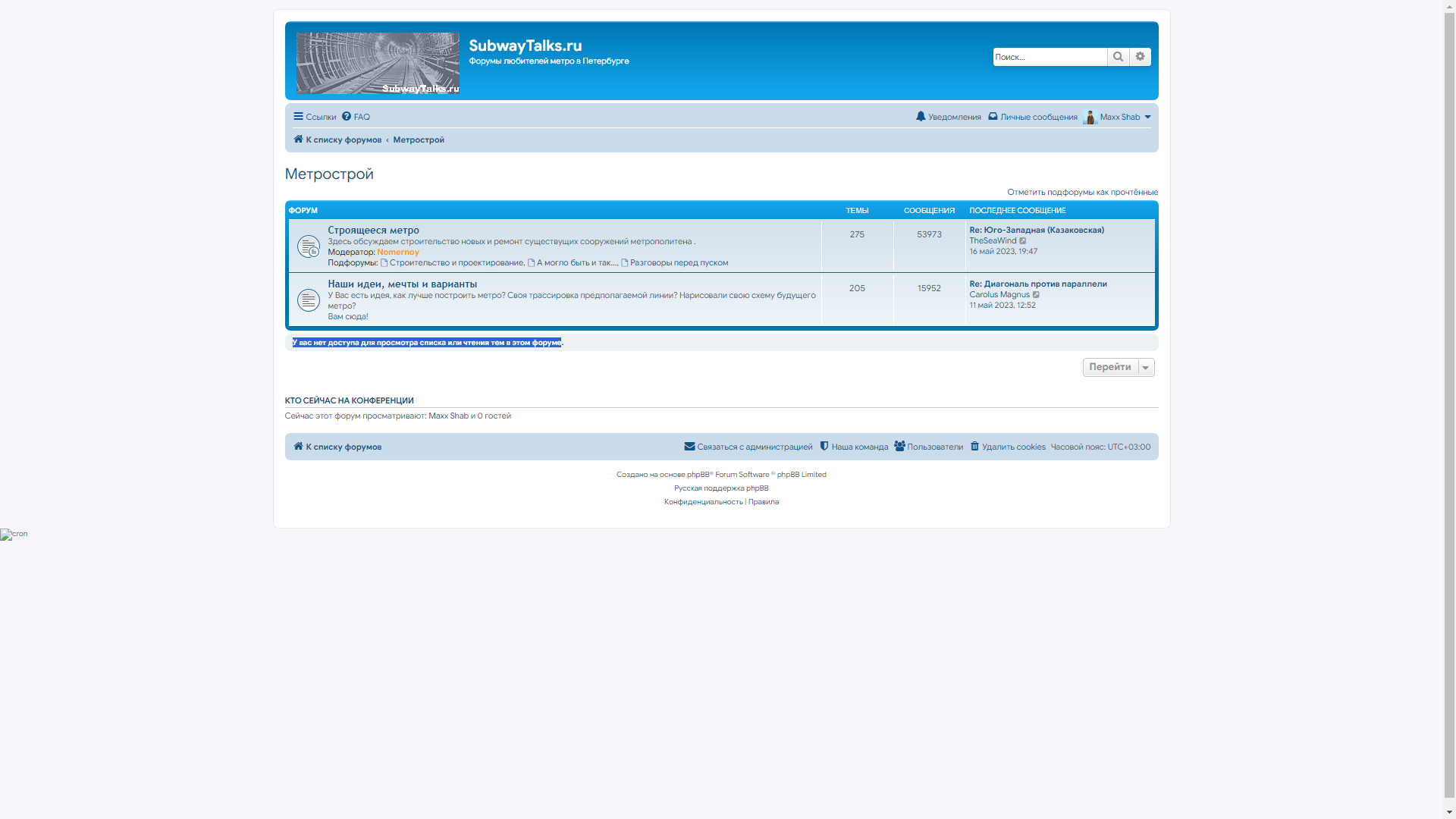Open moderator Nomernoy's profile
The image size is (1456, 819).
[x=397, y=252]
